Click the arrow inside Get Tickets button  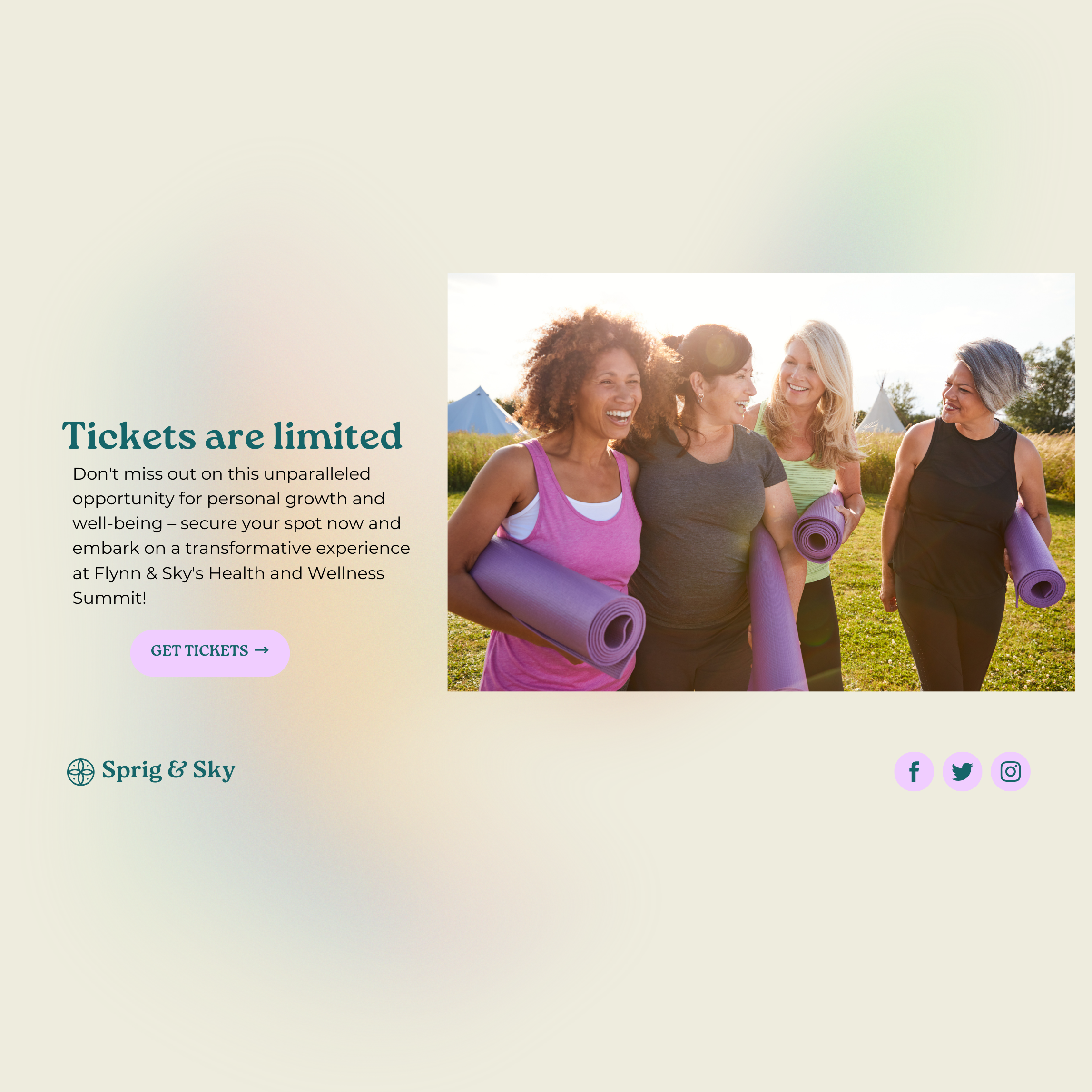pos(262,650)
